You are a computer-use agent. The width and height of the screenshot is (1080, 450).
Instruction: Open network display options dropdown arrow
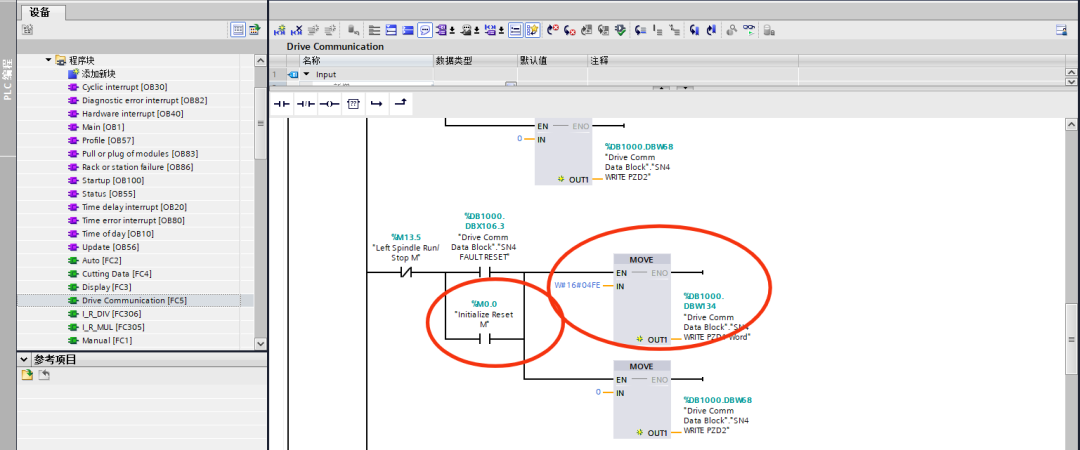pyautogui.click(x=501, y=31)
